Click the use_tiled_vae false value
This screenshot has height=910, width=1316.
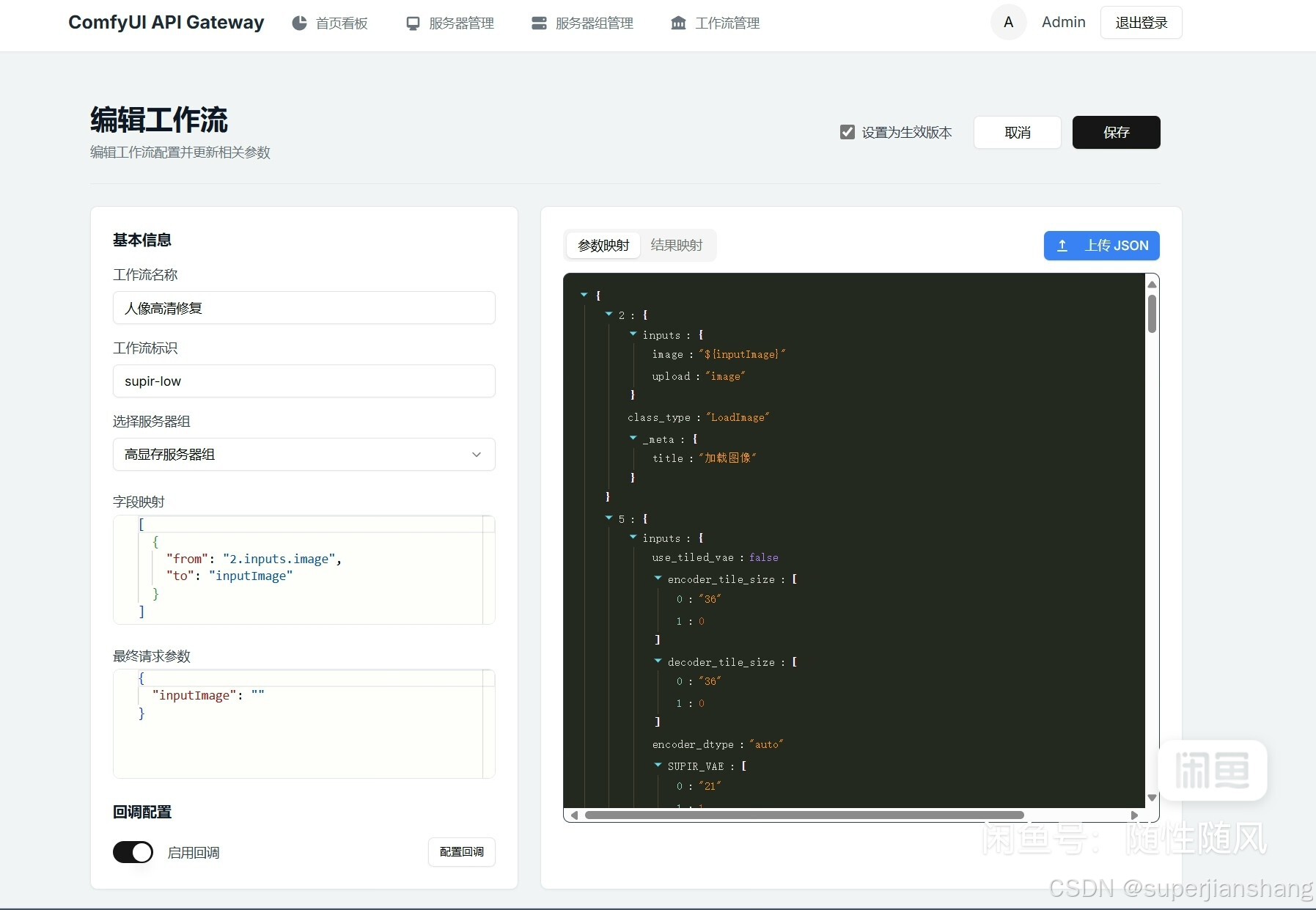click(764, 558)
